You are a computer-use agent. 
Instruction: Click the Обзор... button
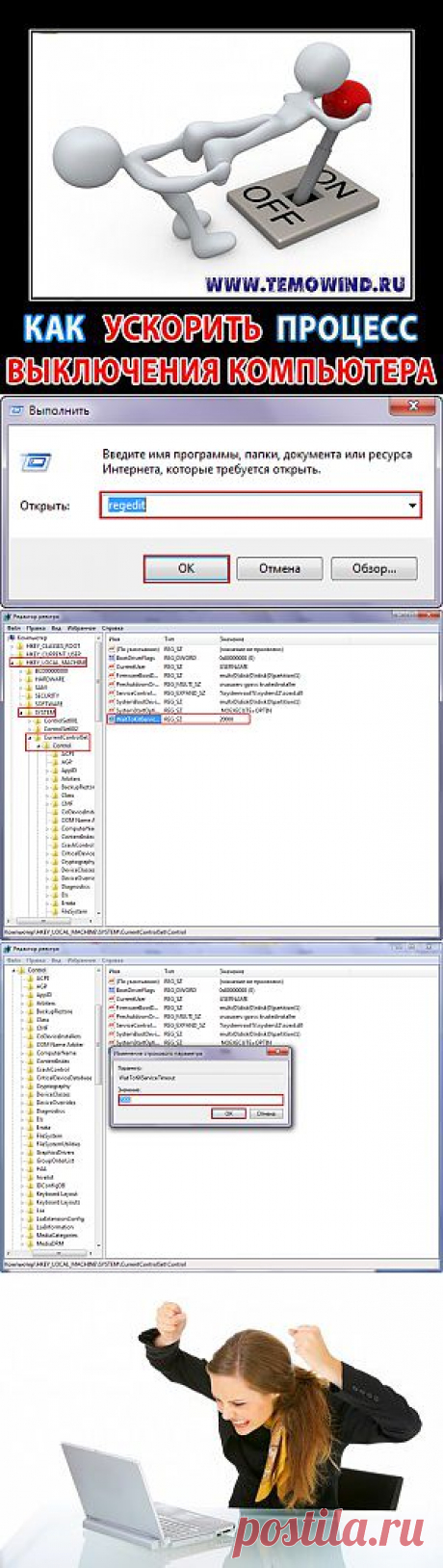[374, 568]
